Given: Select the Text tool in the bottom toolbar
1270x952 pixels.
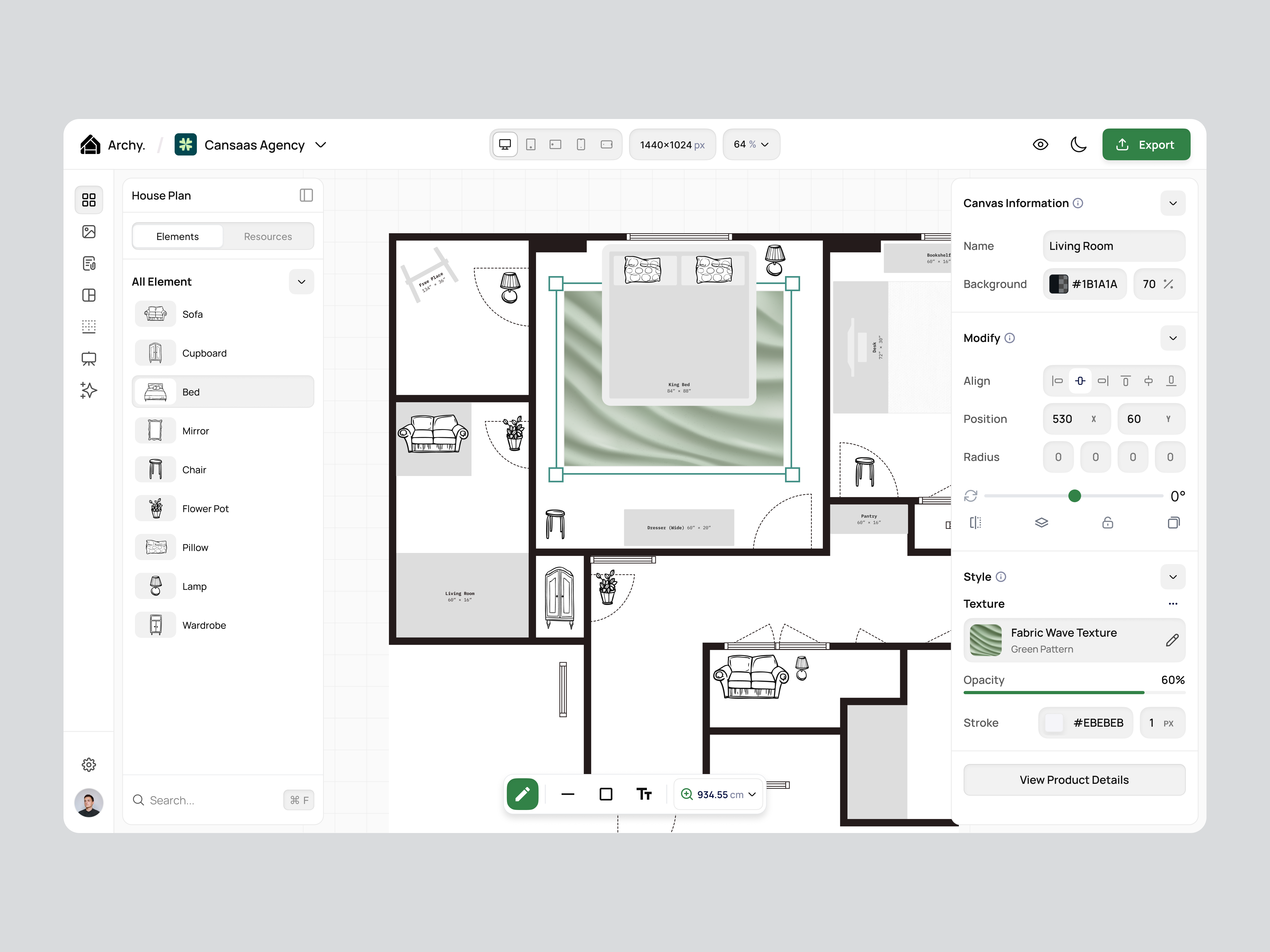Looking at the screenshot, I should click(x=644, y=794).
